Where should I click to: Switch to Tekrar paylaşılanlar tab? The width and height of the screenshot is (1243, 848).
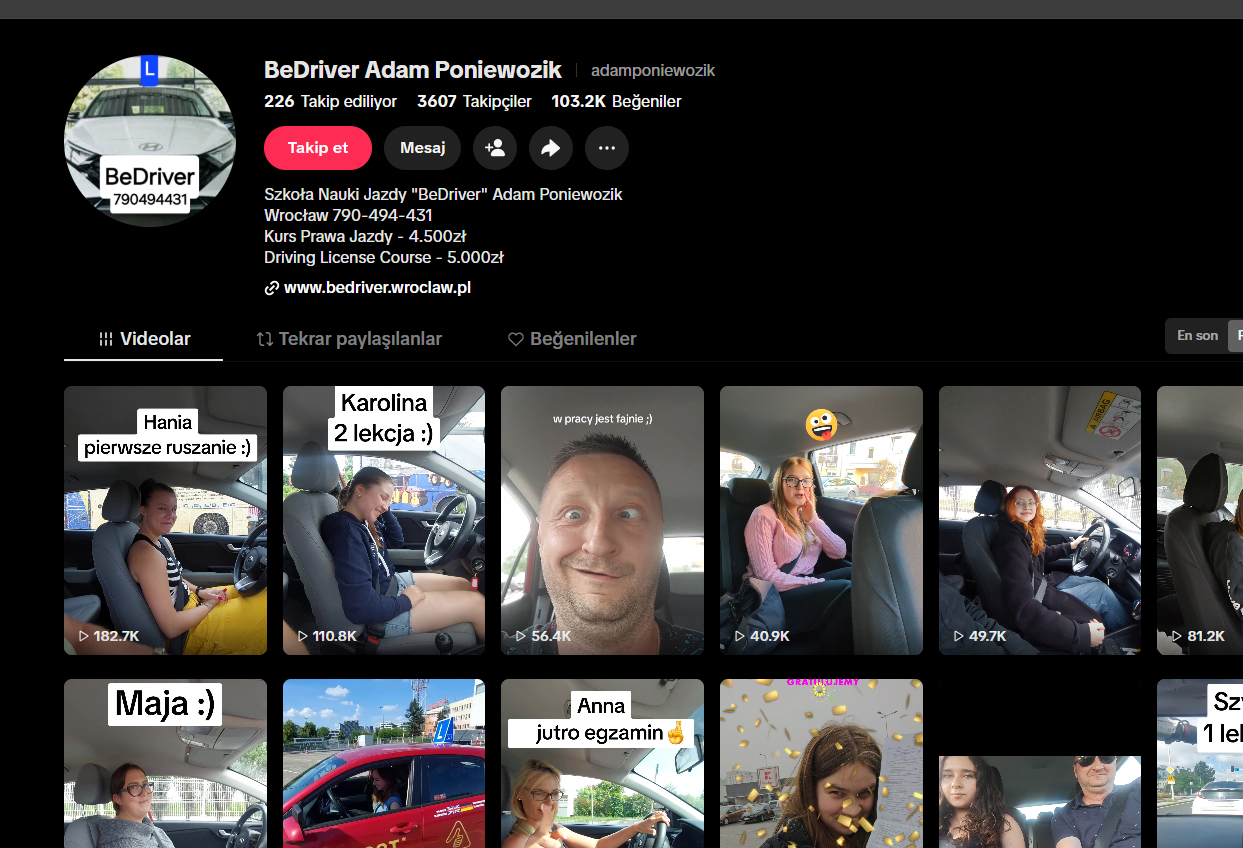349,339
